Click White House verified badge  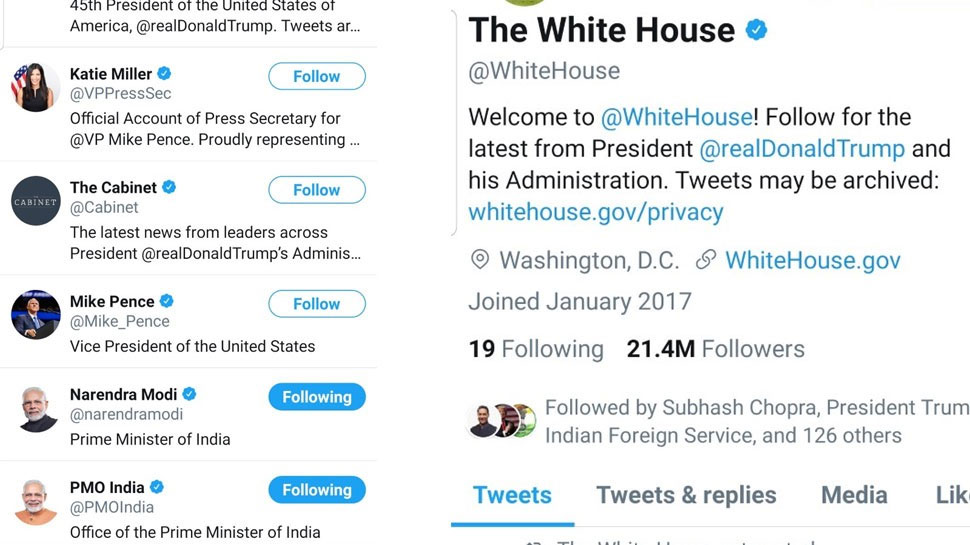coord(756,30)
